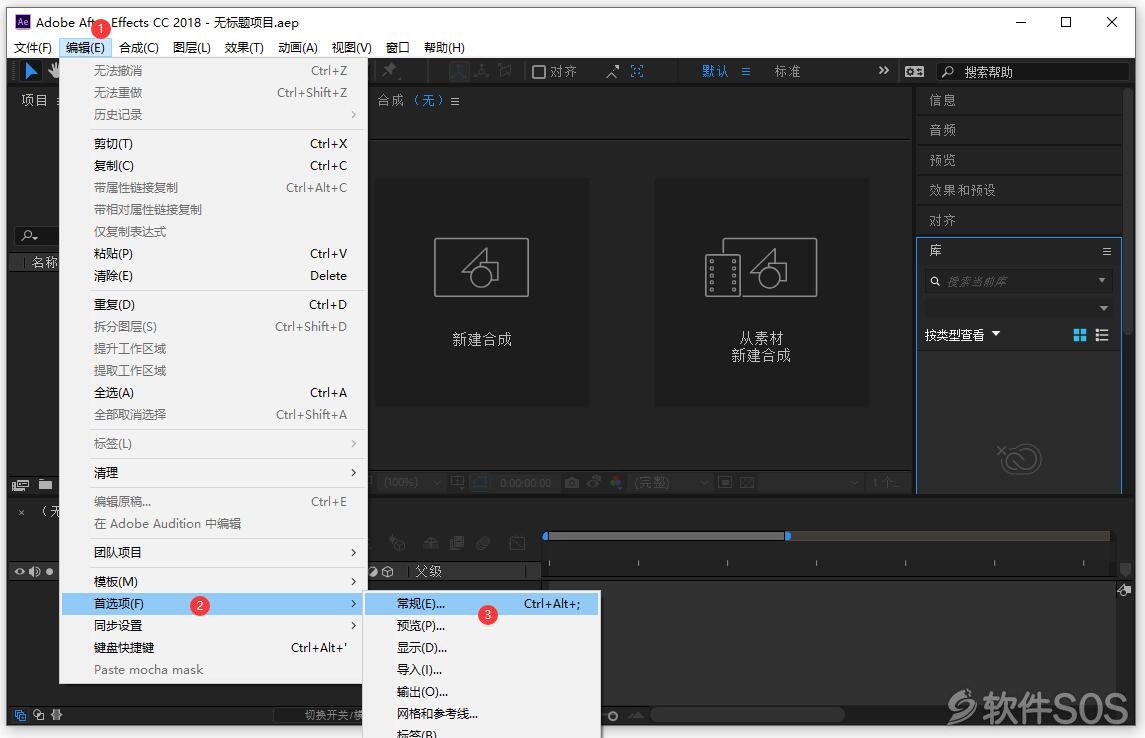This screenshot has width=1145, height=738.
Task: Toggle the layer switches pane icon
Action: [x=20, y=715]
